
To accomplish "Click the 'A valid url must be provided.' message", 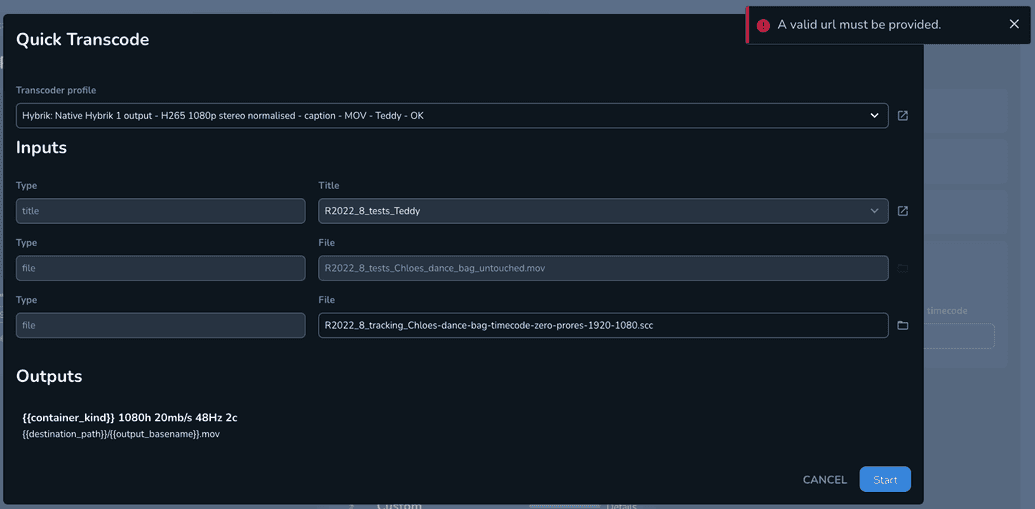I will click(859, 25).
